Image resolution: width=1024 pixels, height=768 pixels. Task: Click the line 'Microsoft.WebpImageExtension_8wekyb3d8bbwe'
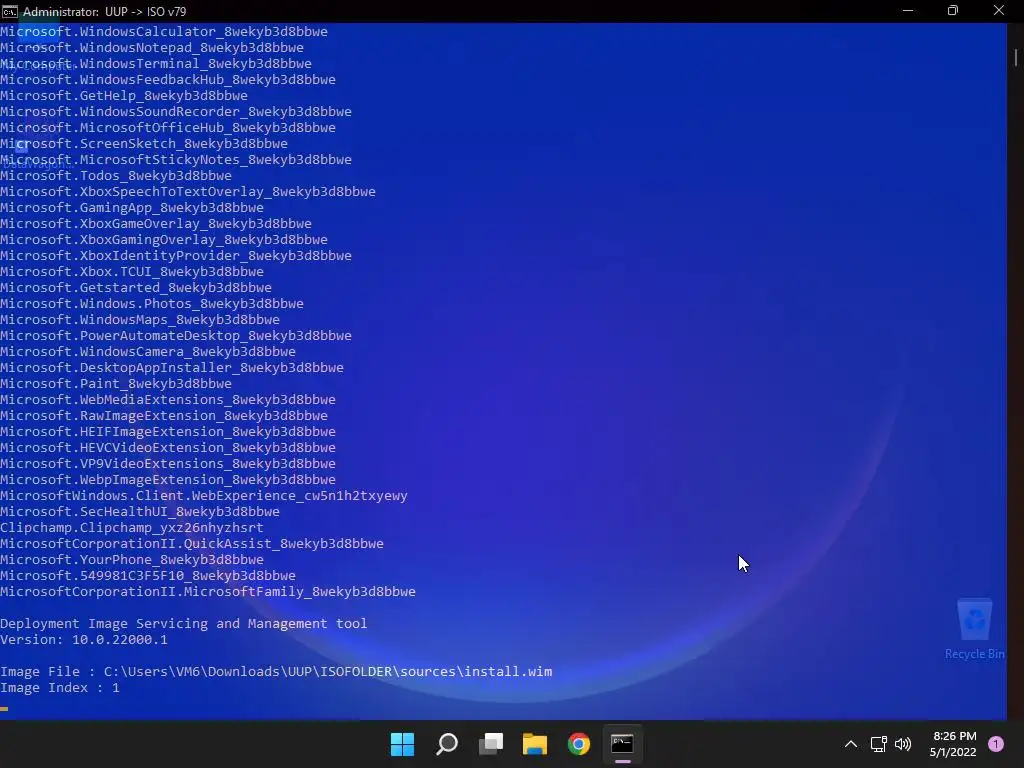168,479
